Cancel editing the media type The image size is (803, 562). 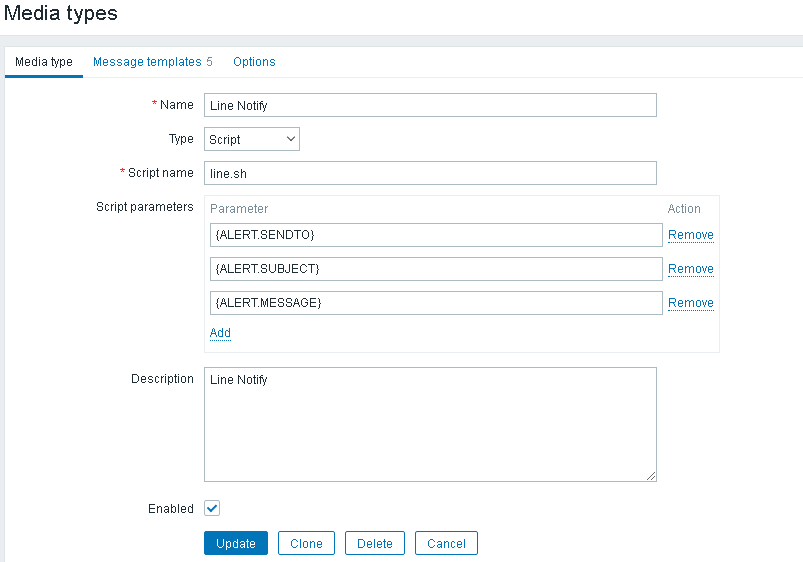click(x=446, y=543)
